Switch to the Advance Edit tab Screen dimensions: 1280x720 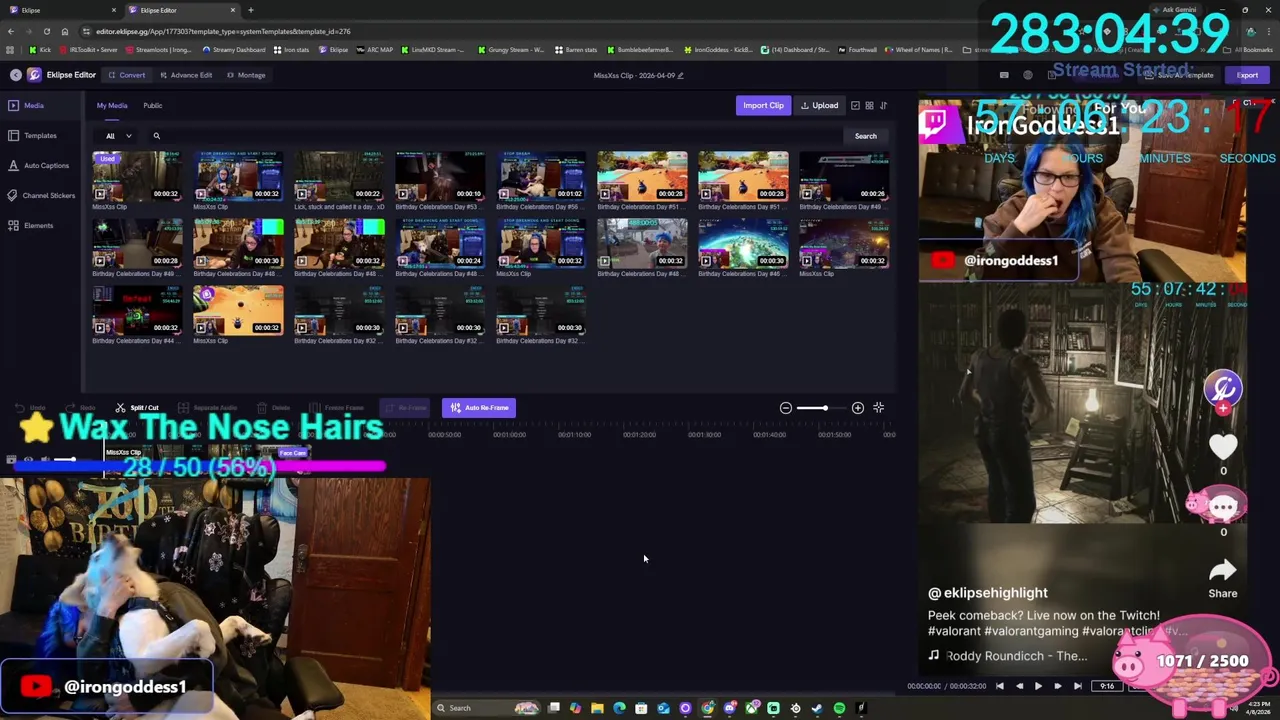point(185,75)
